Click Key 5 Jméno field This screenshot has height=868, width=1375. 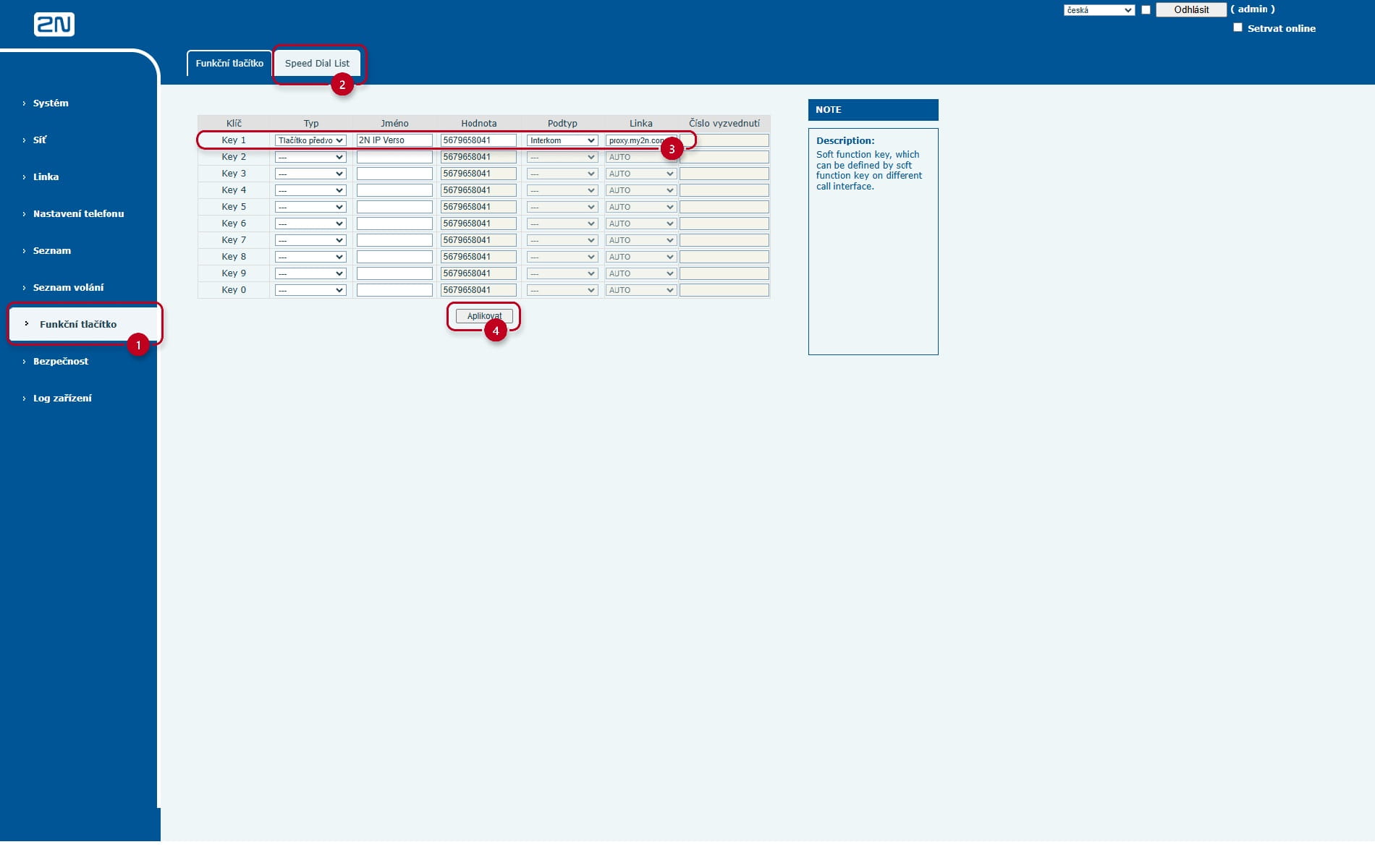[394, 207]
